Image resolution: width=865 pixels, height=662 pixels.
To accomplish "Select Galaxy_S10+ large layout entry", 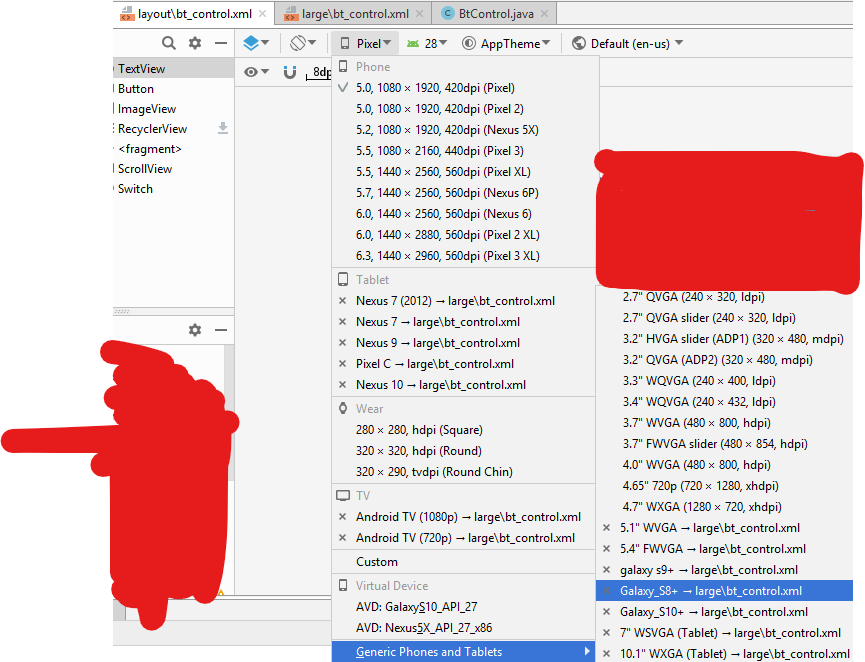I will (x=725, y=612).
